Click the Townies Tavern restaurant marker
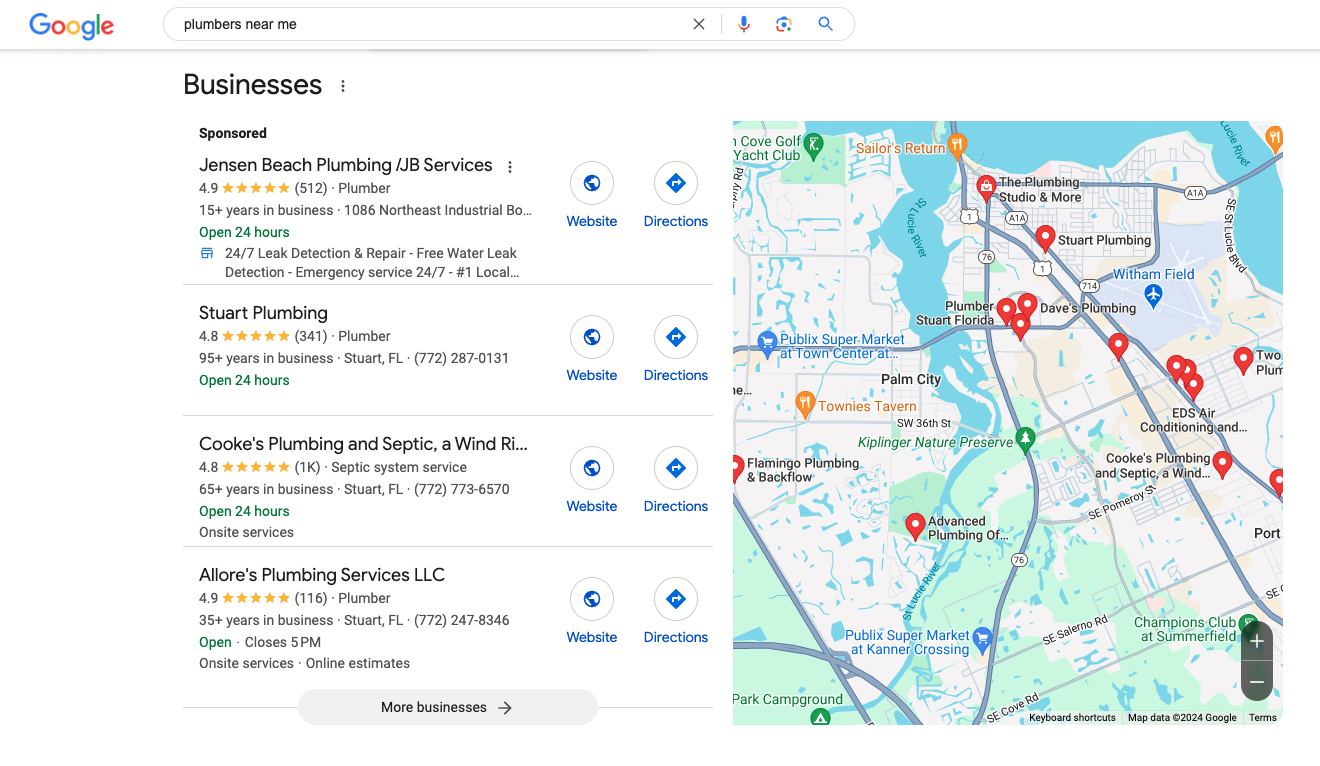The height and width of the screenshot is (766, 1320). 805,404
